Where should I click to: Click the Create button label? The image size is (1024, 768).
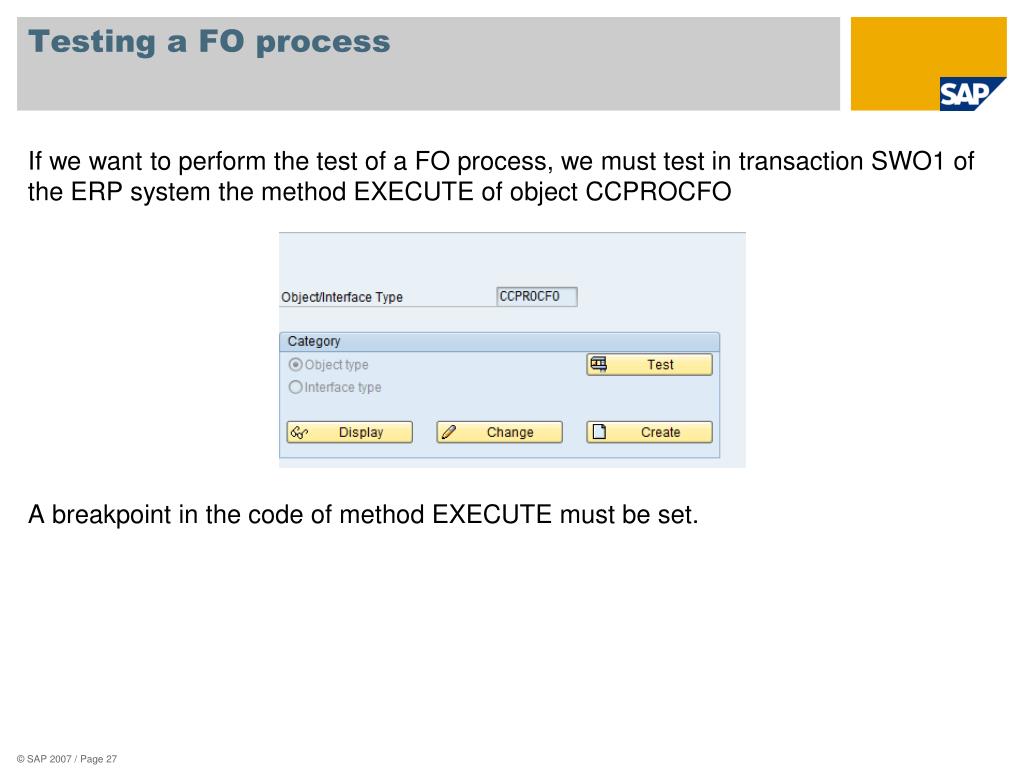click(660, 432)
